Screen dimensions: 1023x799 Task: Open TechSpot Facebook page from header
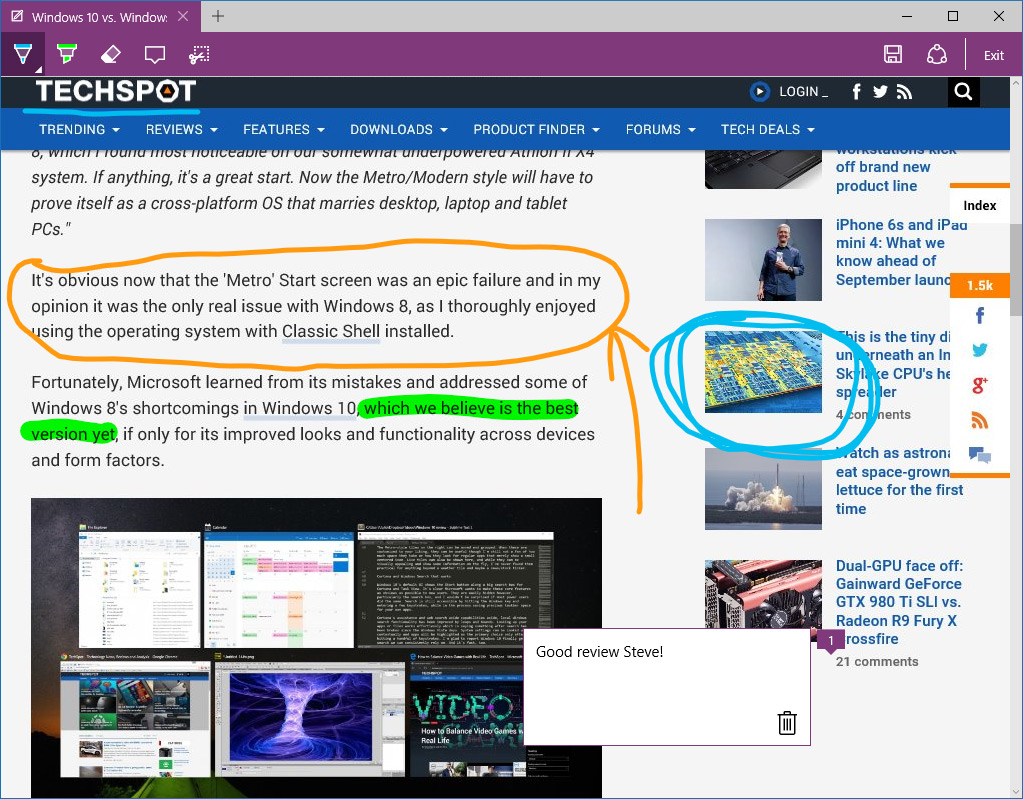857,92
